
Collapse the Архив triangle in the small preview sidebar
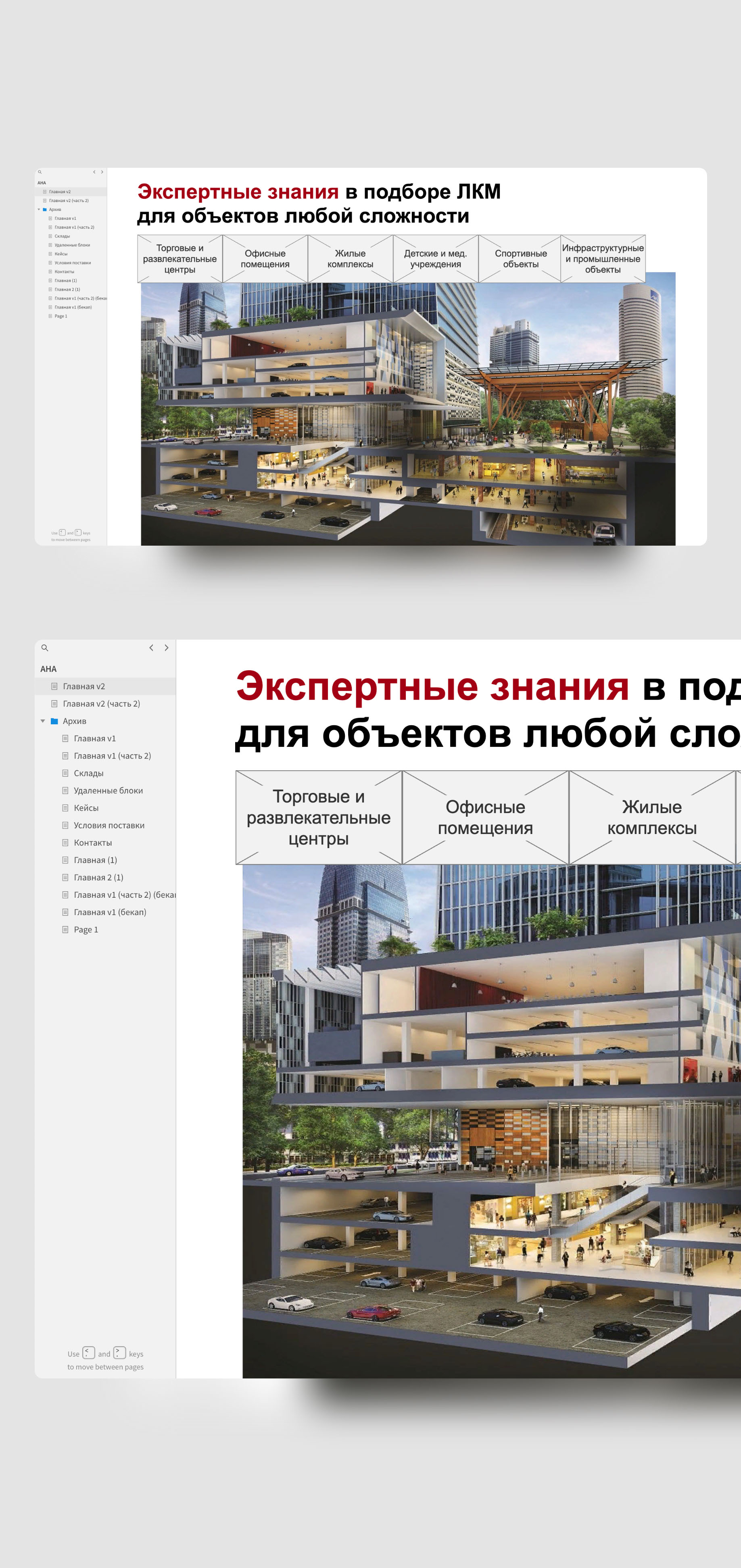pyautogui.click(x=39, y=209)
